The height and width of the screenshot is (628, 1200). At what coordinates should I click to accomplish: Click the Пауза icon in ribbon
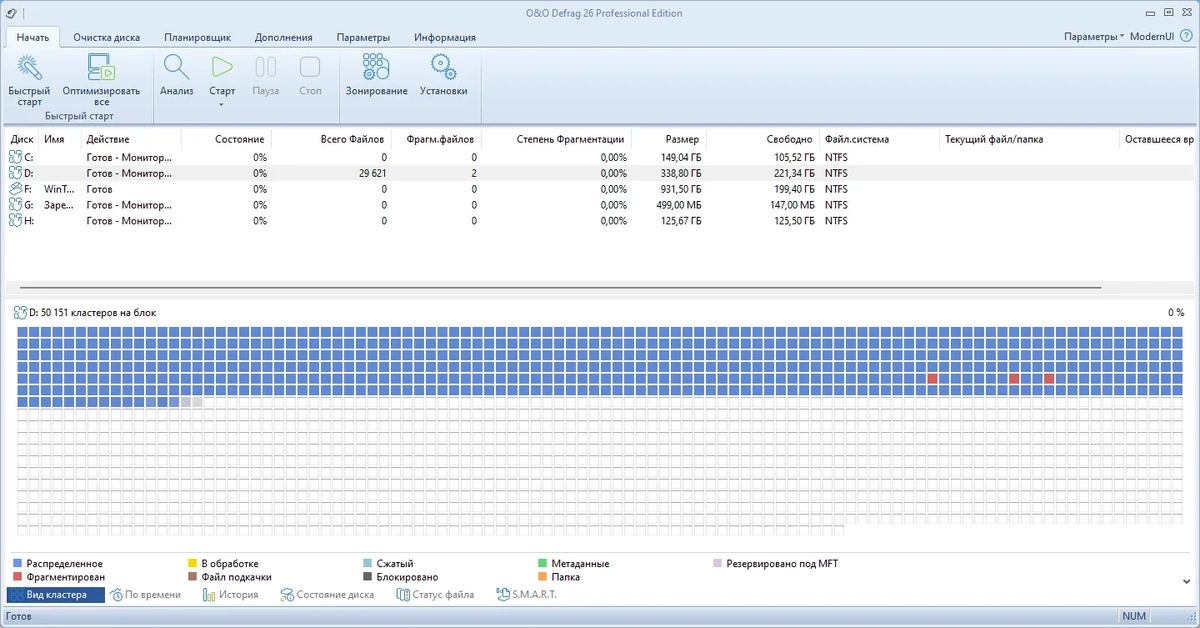coord(266,67)
